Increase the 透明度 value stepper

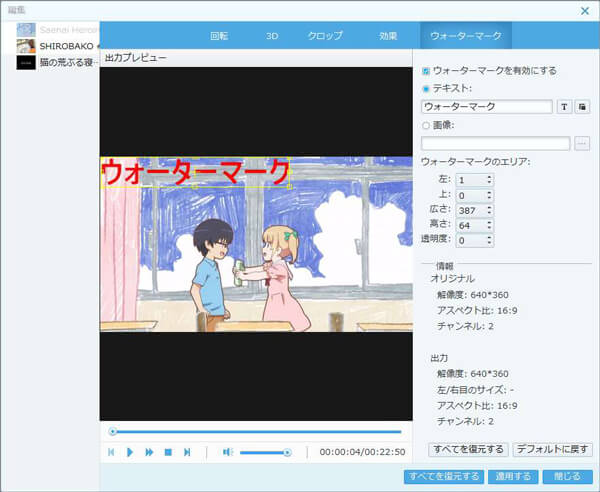click(489, 237)
